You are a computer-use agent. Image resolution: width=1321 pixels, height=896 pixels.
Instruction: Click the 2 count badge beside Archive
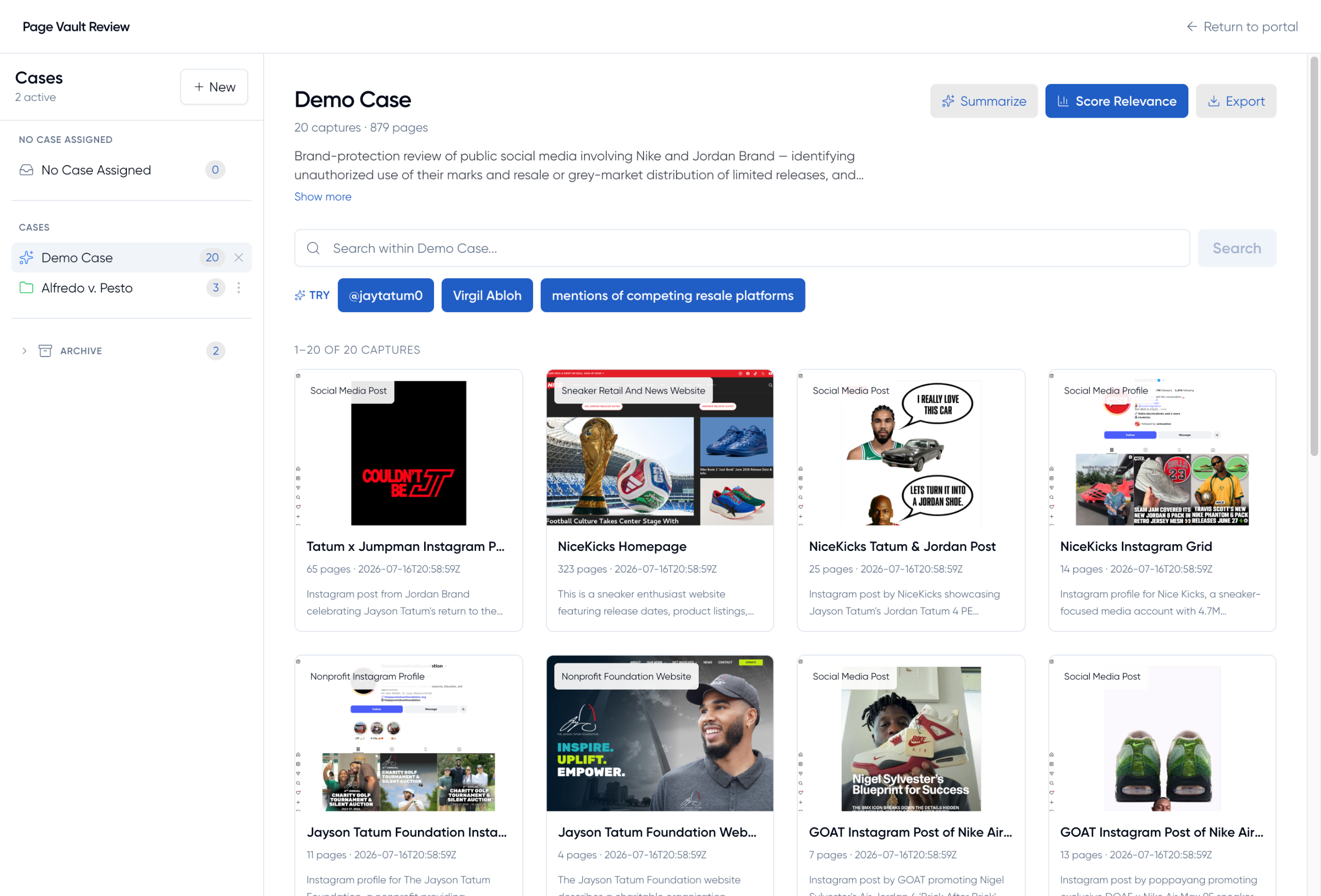click(x=215, y=351)
